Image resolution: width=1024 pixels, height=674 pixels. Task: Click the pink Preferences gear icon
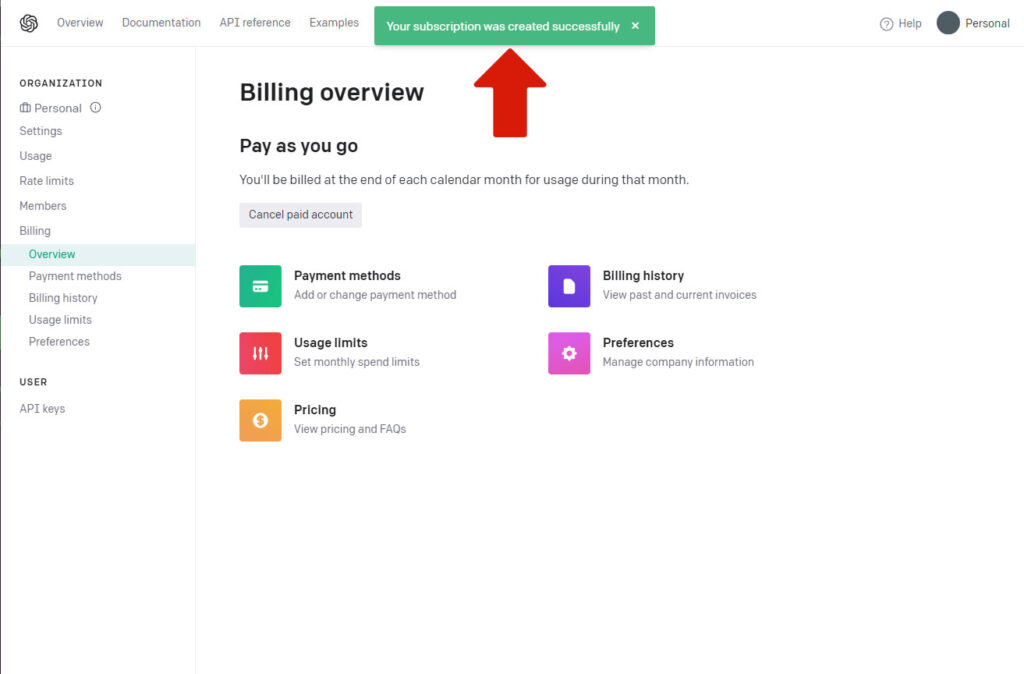click(x=569, y=353)
